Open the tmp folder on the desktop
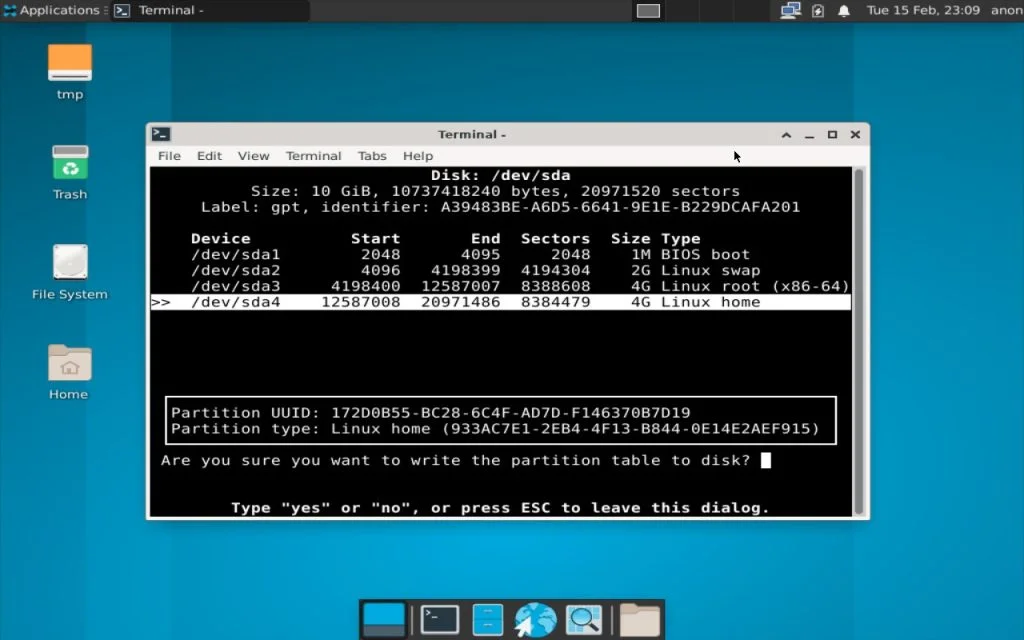The width and height of the screenshot is (1024, 640). (x=69, y=70)
